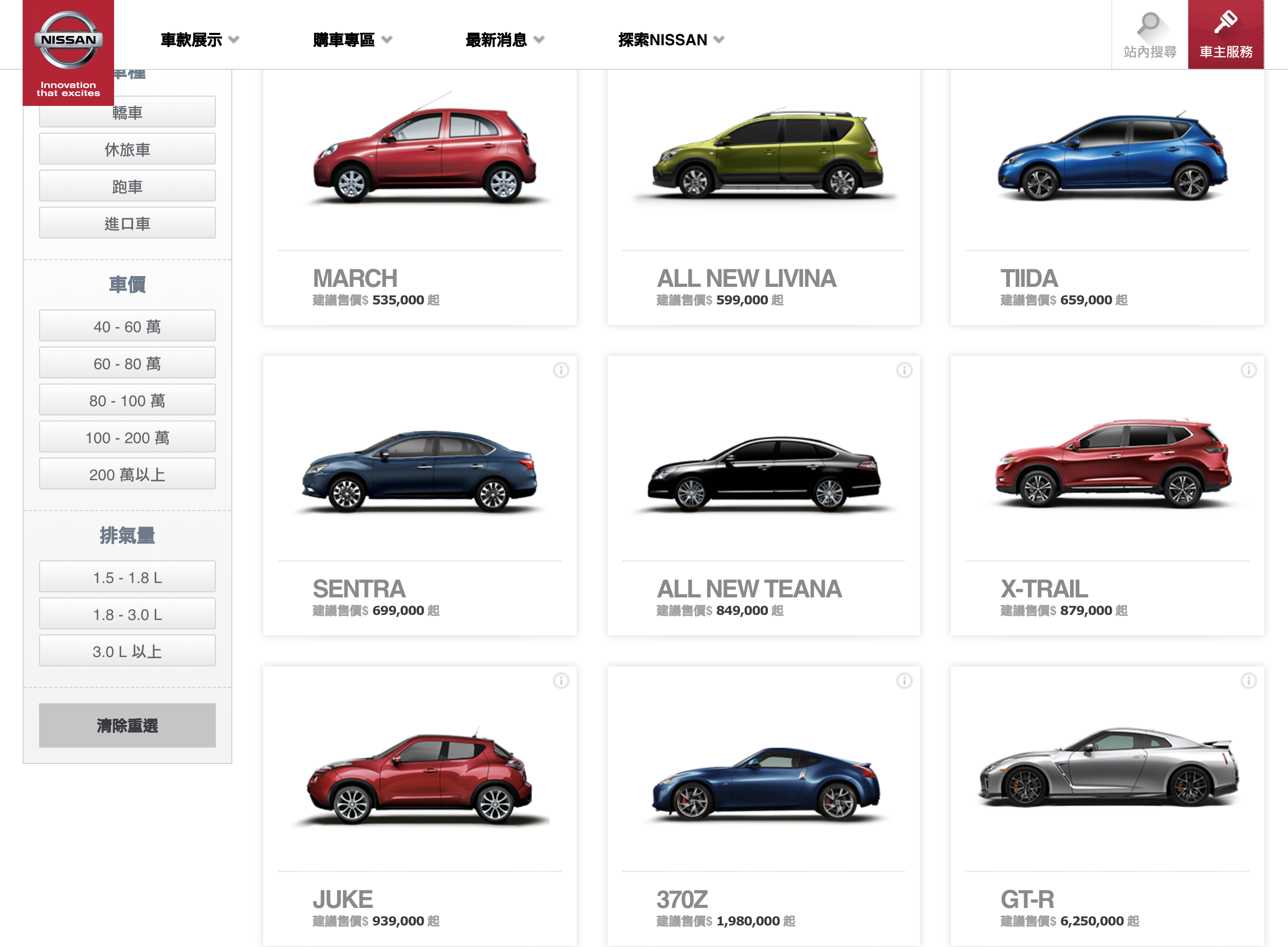1288x947 pixels.
Task: Click the $ 535,000 起 price text
Action: pos(400,300)
